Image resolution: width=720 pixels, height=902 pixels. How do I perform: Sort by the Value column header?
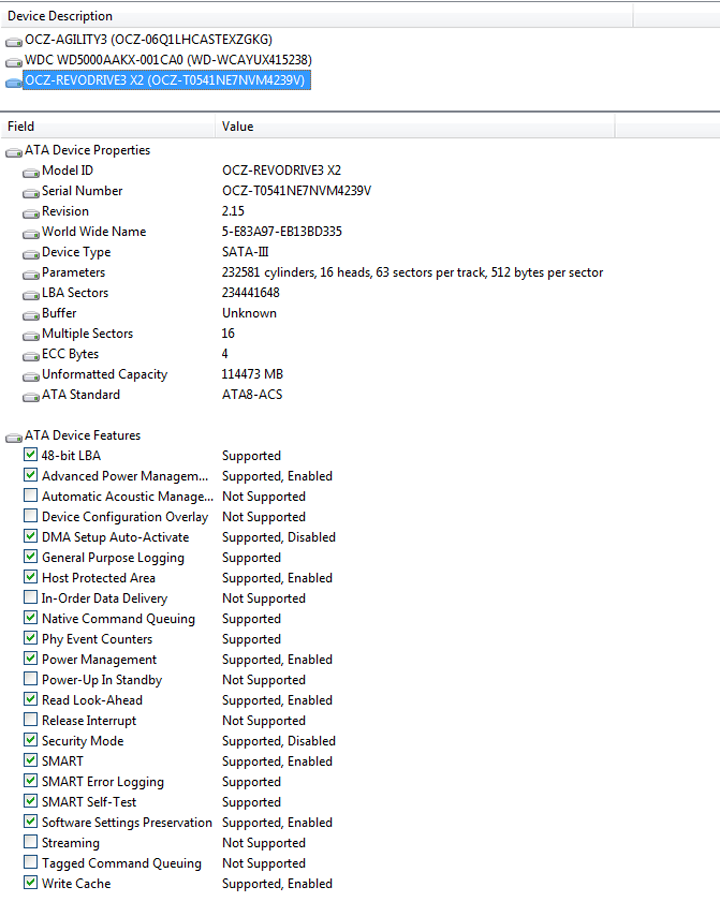[x=415, y=127]
